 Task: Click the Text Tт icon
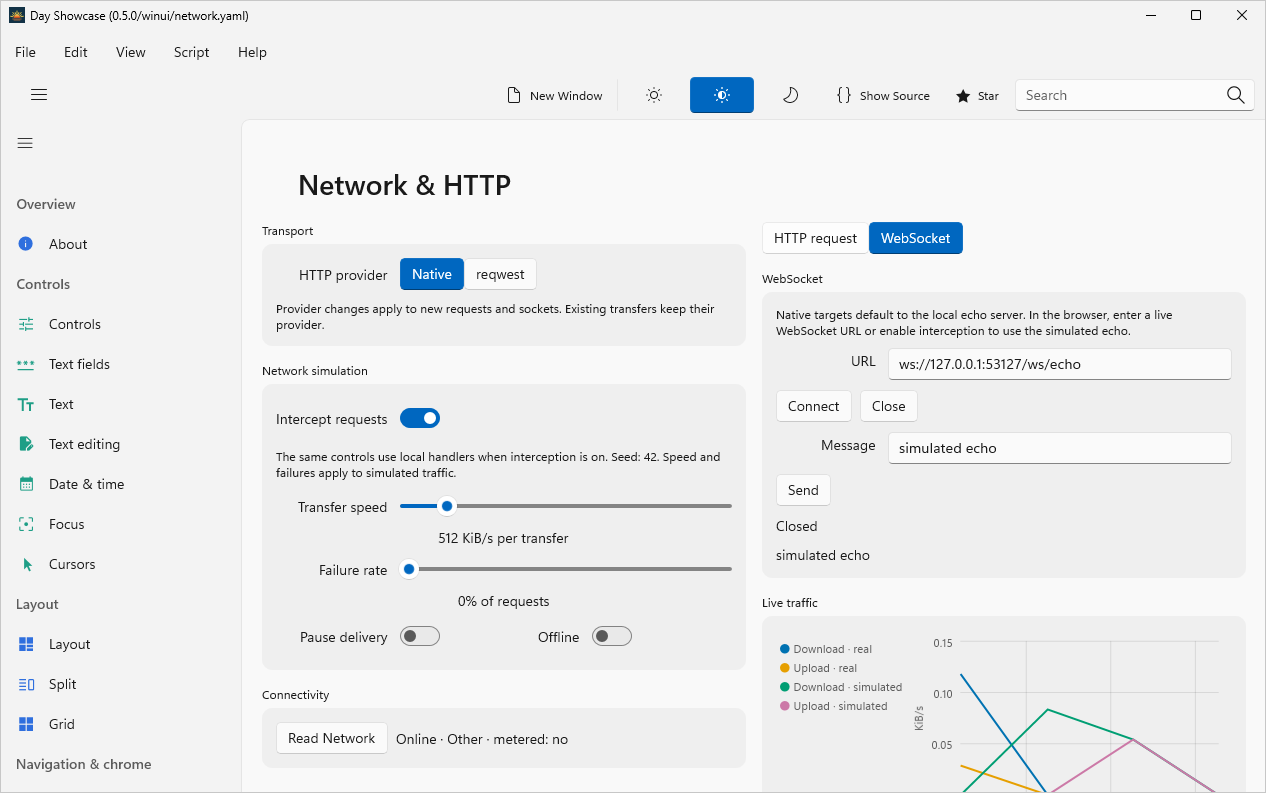point(26,404)
